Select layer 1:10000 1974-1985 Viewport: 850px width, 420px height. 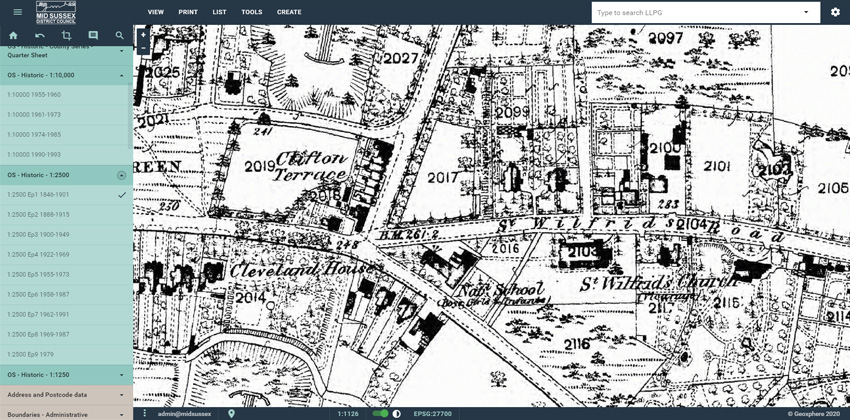66,134
